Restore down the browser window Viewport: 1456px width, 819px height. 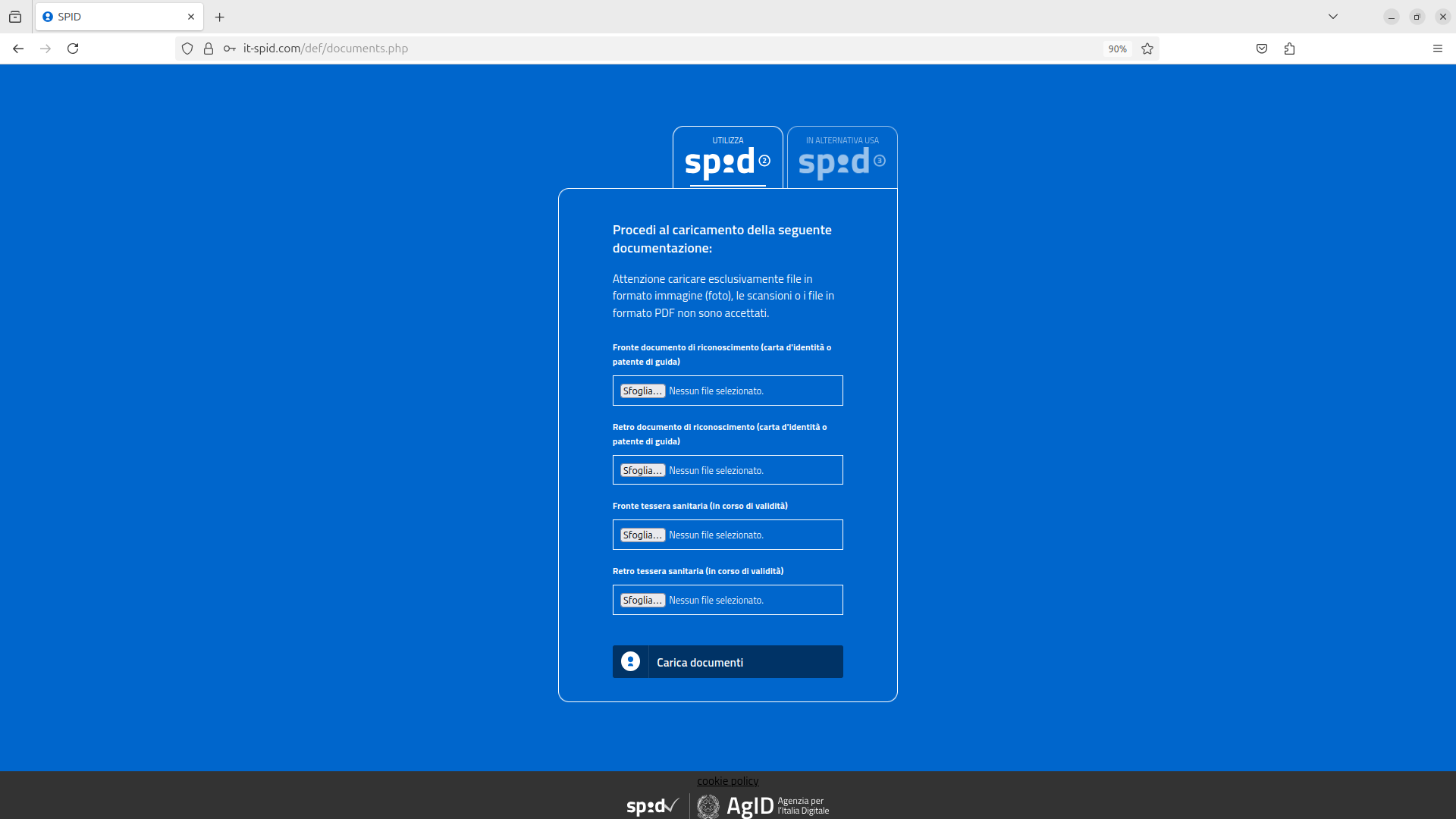(1417, 17)
